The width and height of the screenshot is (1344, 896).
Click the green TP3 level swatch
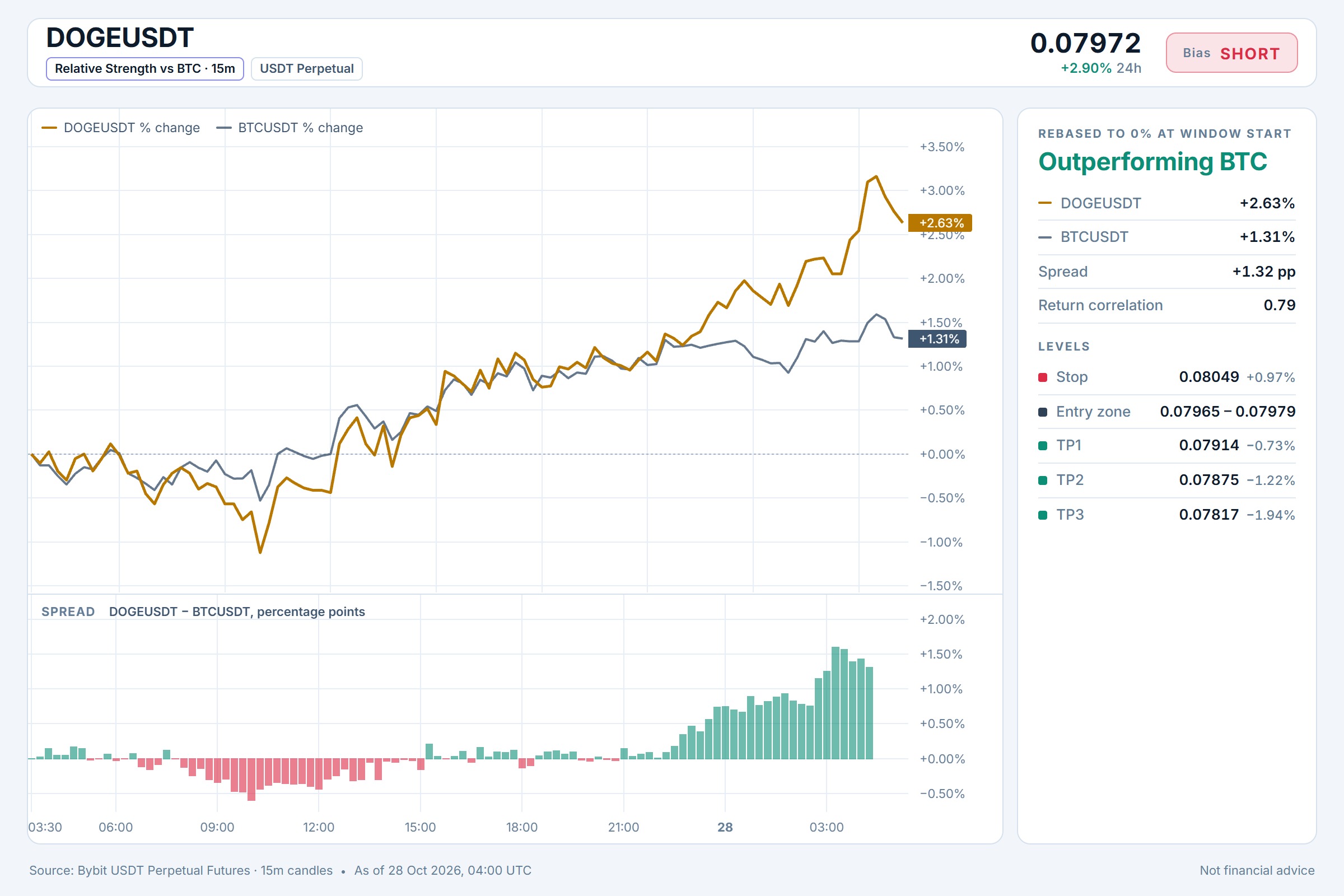(x=1043, y=515)
